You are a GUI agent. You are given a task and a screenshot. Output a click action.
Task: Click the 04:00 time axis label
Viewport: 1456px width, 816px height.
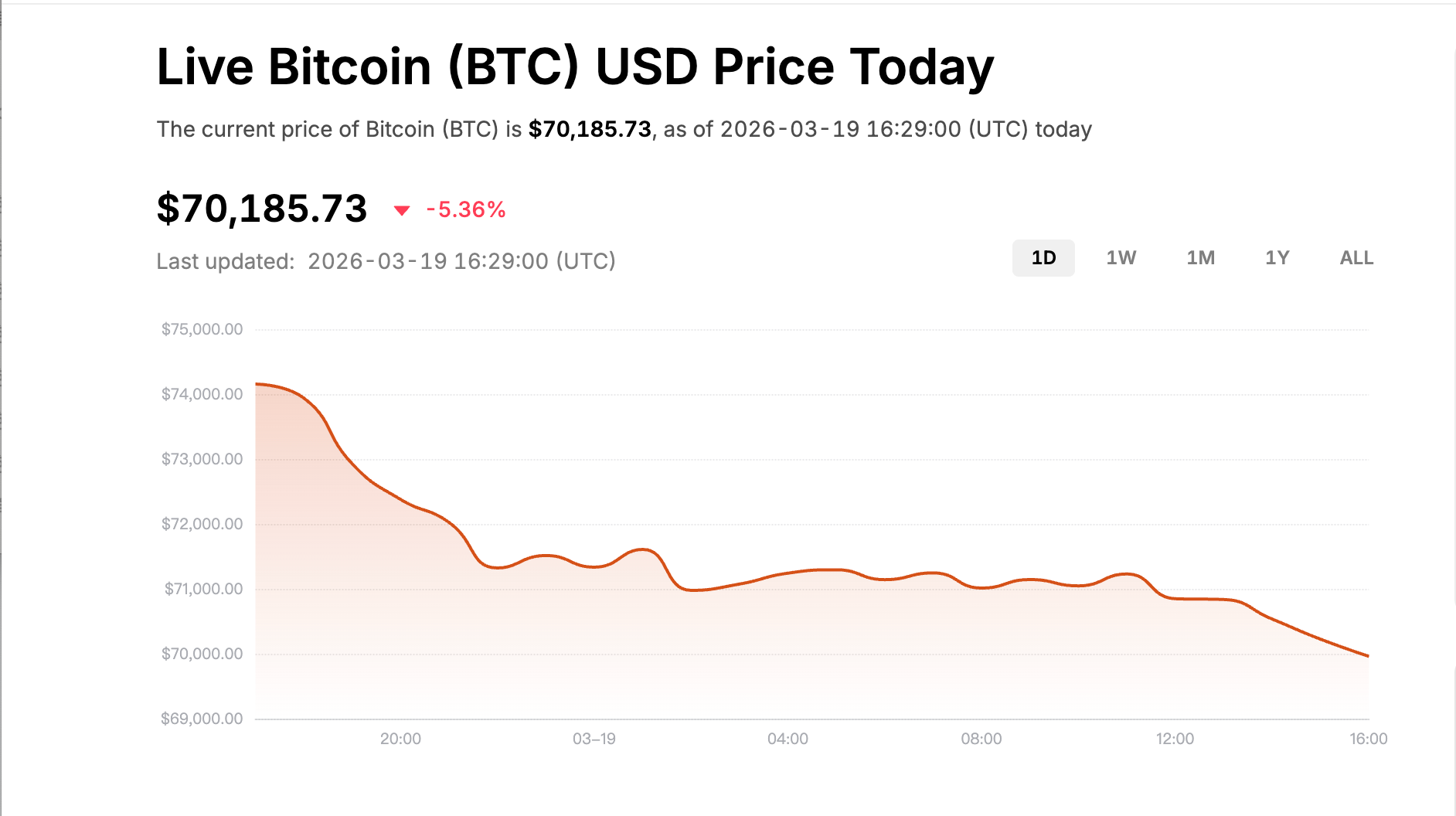[788, 739]
